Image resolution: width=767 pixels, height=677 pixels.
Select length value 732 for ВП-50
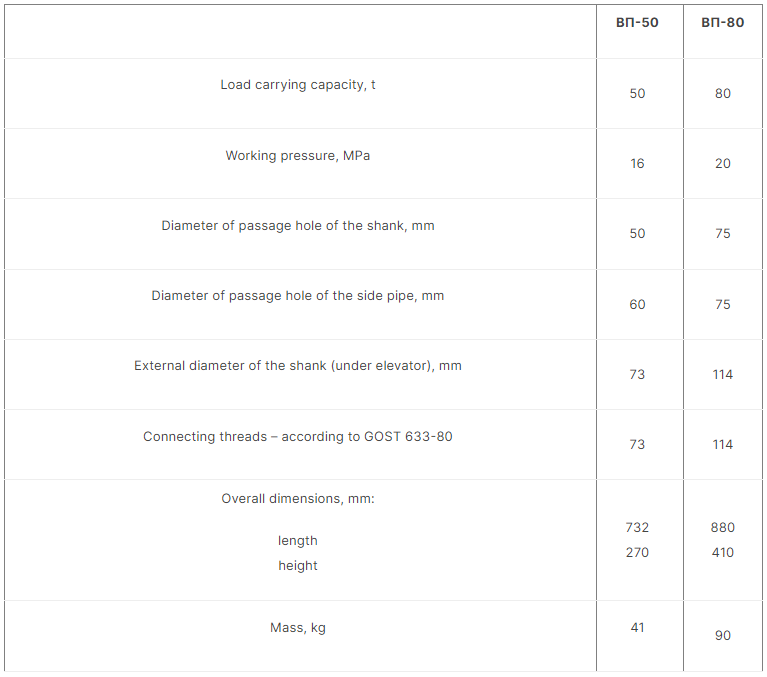(637, 528)
